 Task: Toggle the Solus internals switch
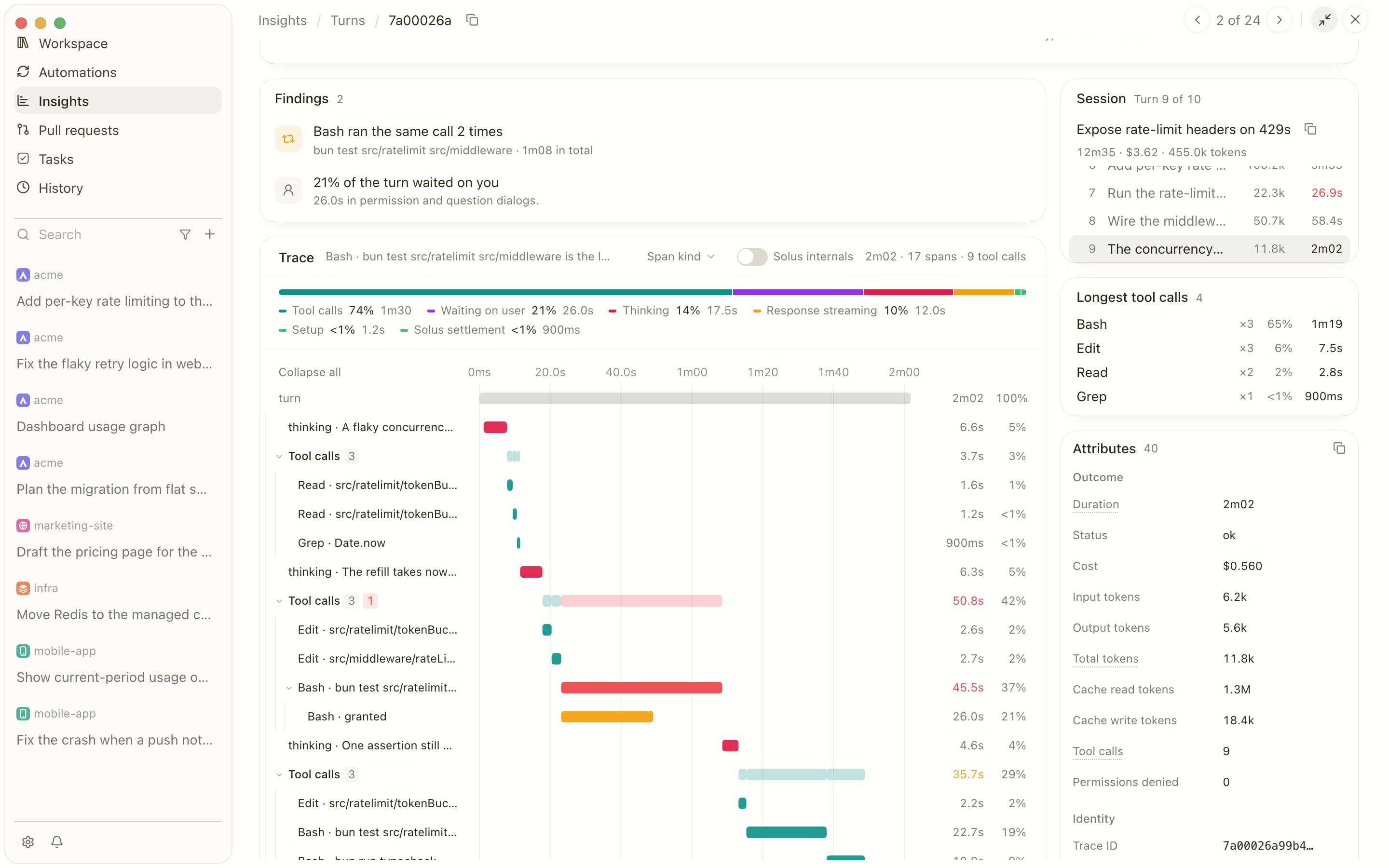click(x=752, y=257)
